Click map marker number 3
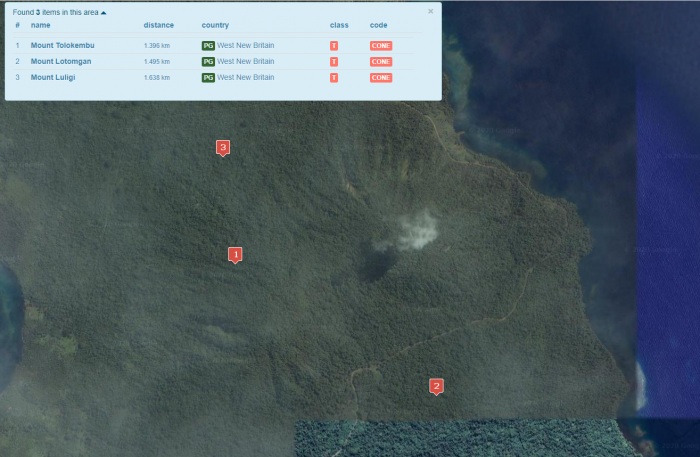 point(223,147)
